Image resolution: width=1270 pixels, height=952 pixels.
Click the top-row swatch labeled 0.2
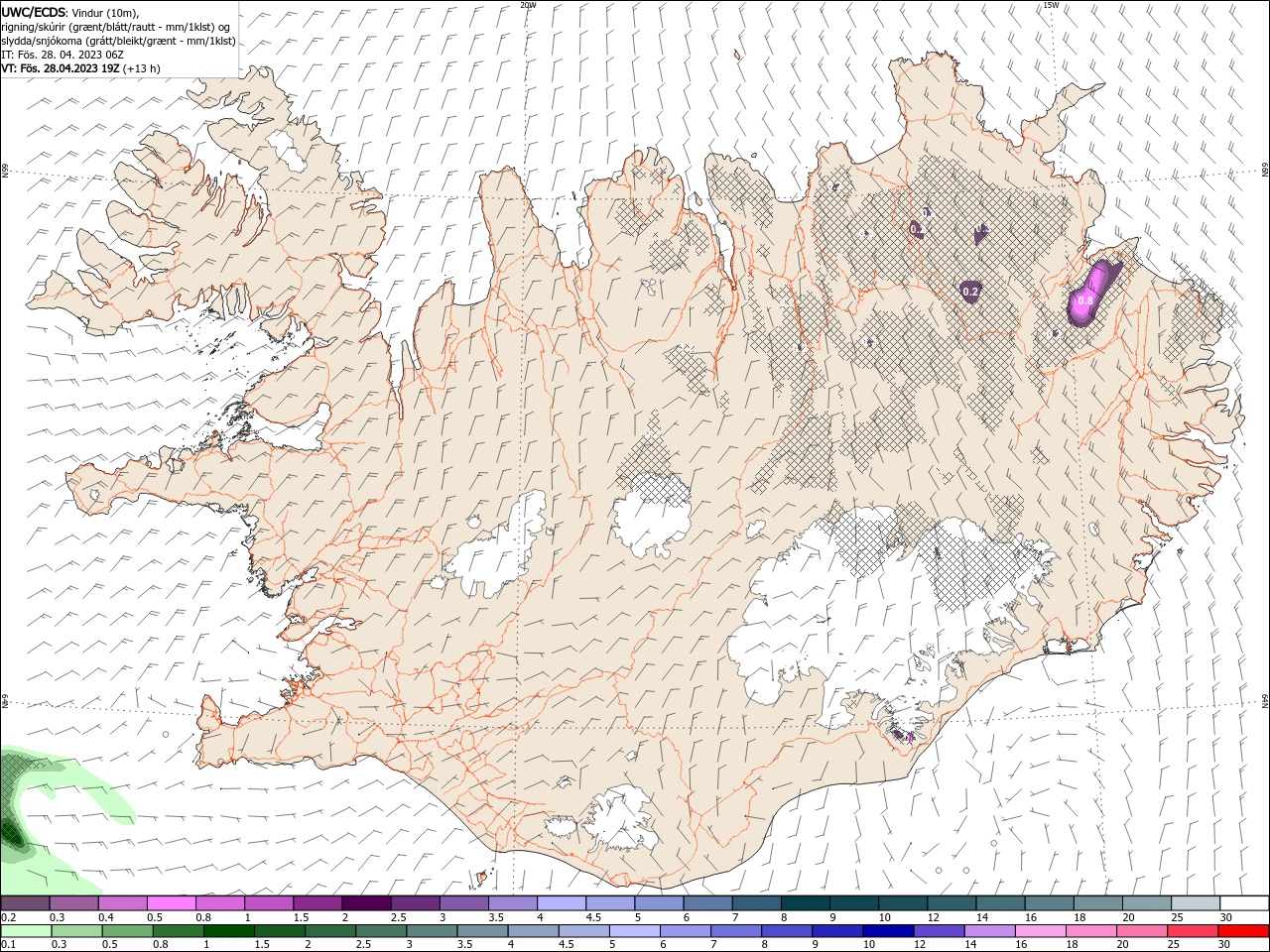(x=25, y=903)
